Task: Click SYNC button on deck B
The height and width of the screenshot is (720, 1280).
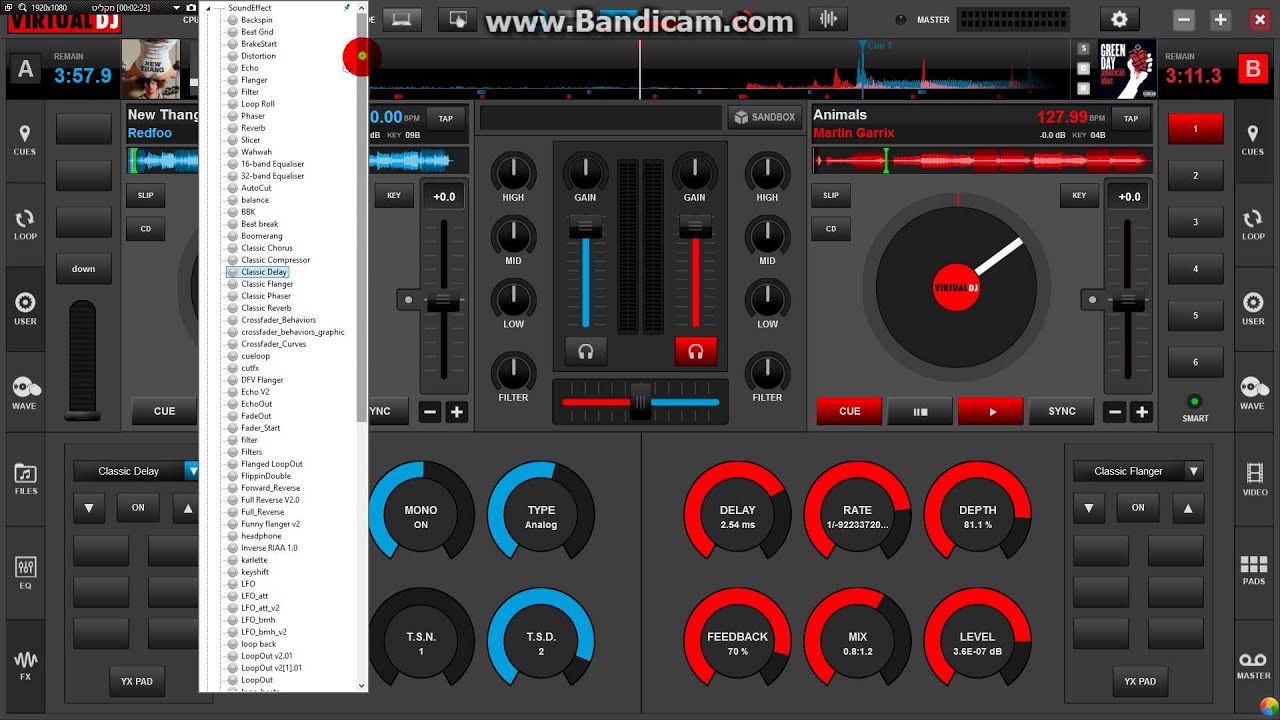Action: click(x=1062, y=411)
